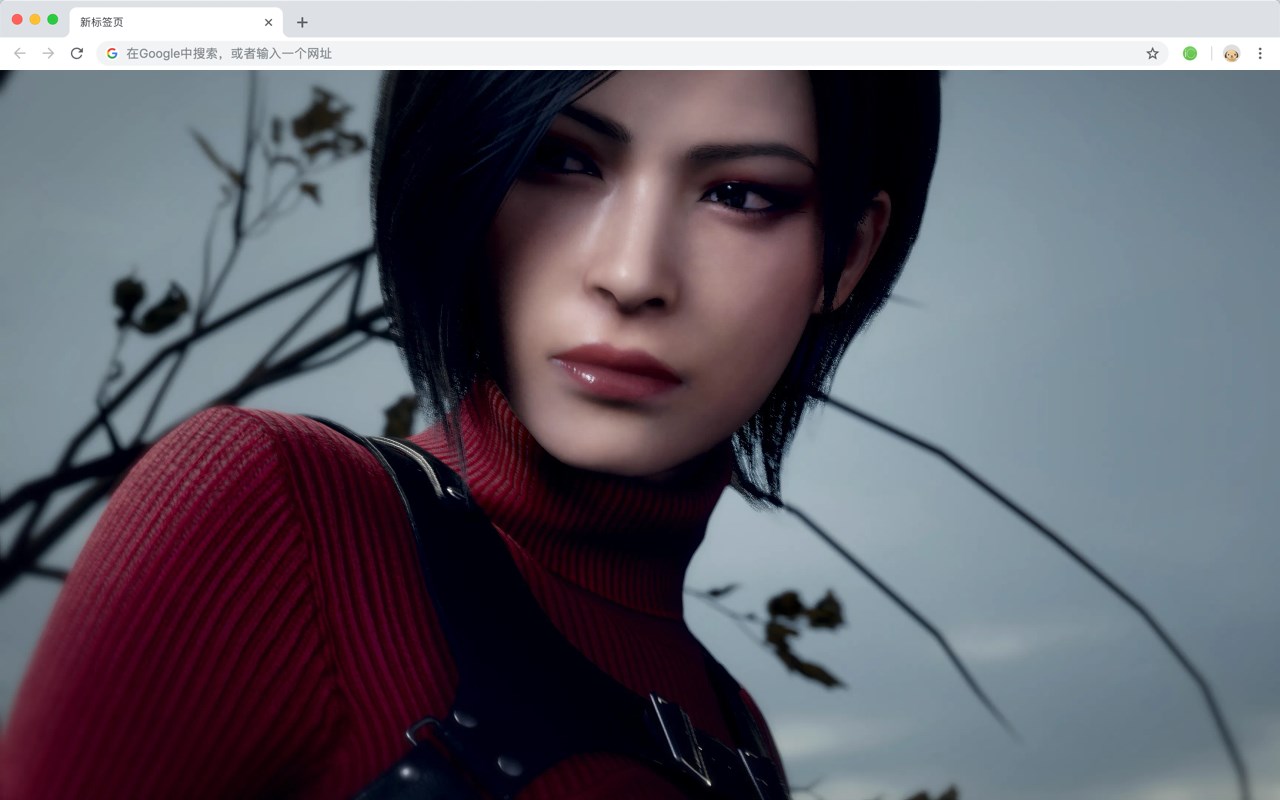Click the Google logo in address bar
1280x800 pixels.
pos(112,53)
